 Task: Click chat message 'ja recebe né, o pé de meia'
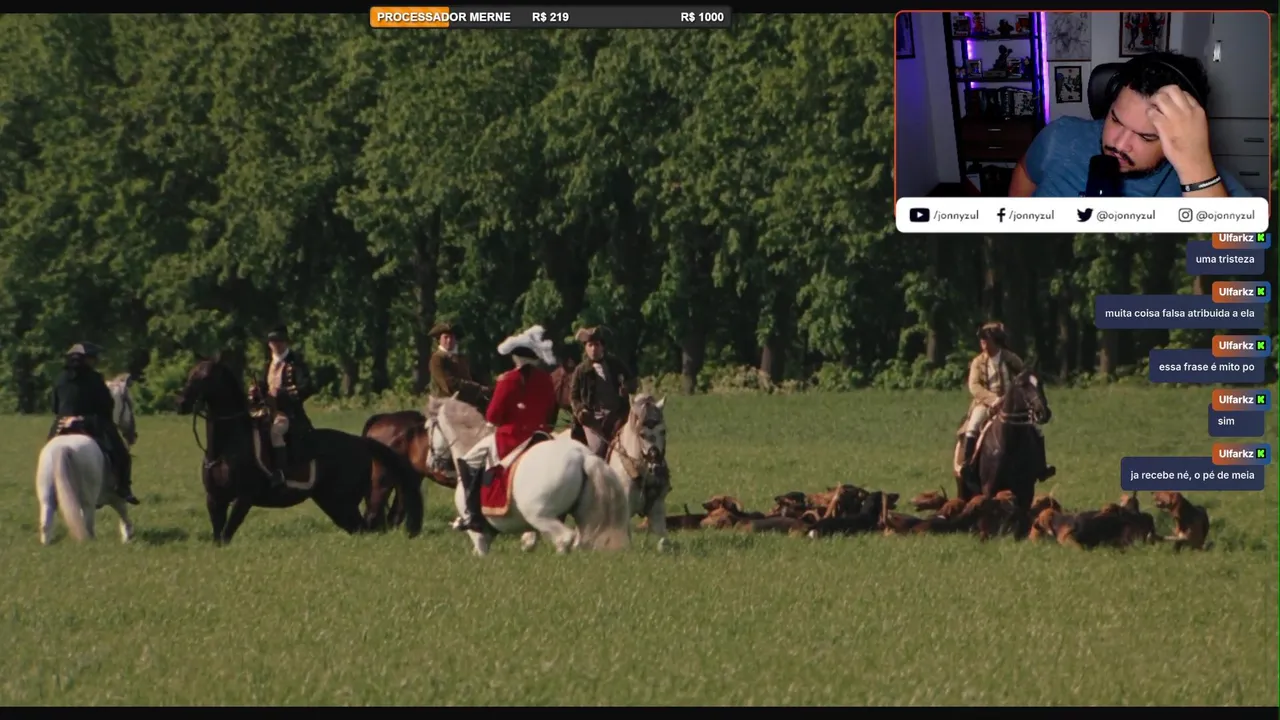pyautogui.click(x=1192, y=475)
